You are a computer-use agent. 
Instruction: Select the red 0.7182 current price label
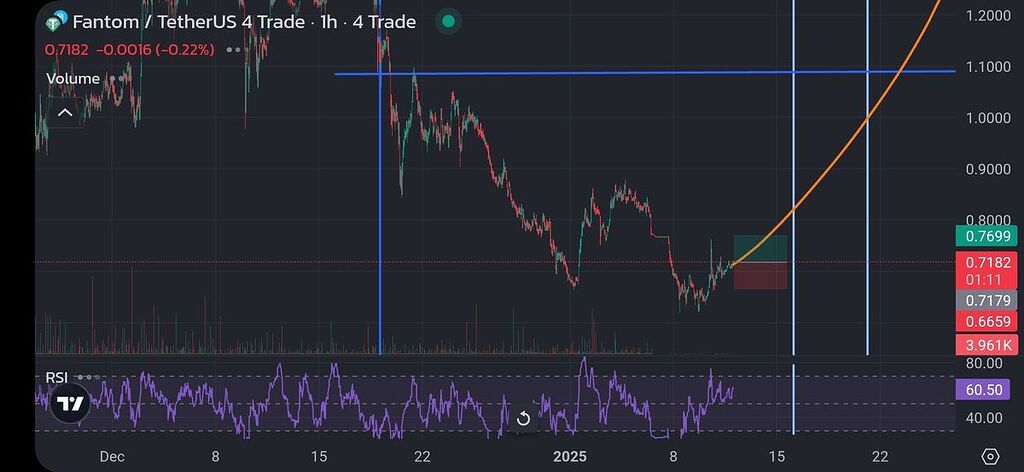[986, 262]
